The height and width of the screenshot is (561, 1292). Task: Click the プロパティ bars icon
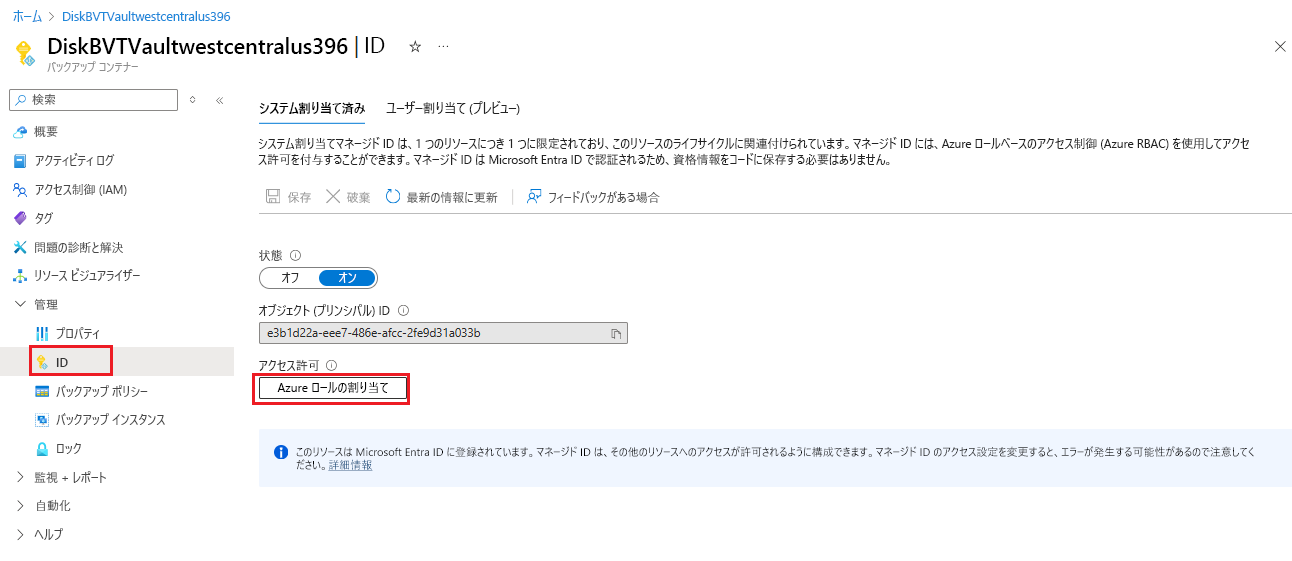click(x=41, y=333)
